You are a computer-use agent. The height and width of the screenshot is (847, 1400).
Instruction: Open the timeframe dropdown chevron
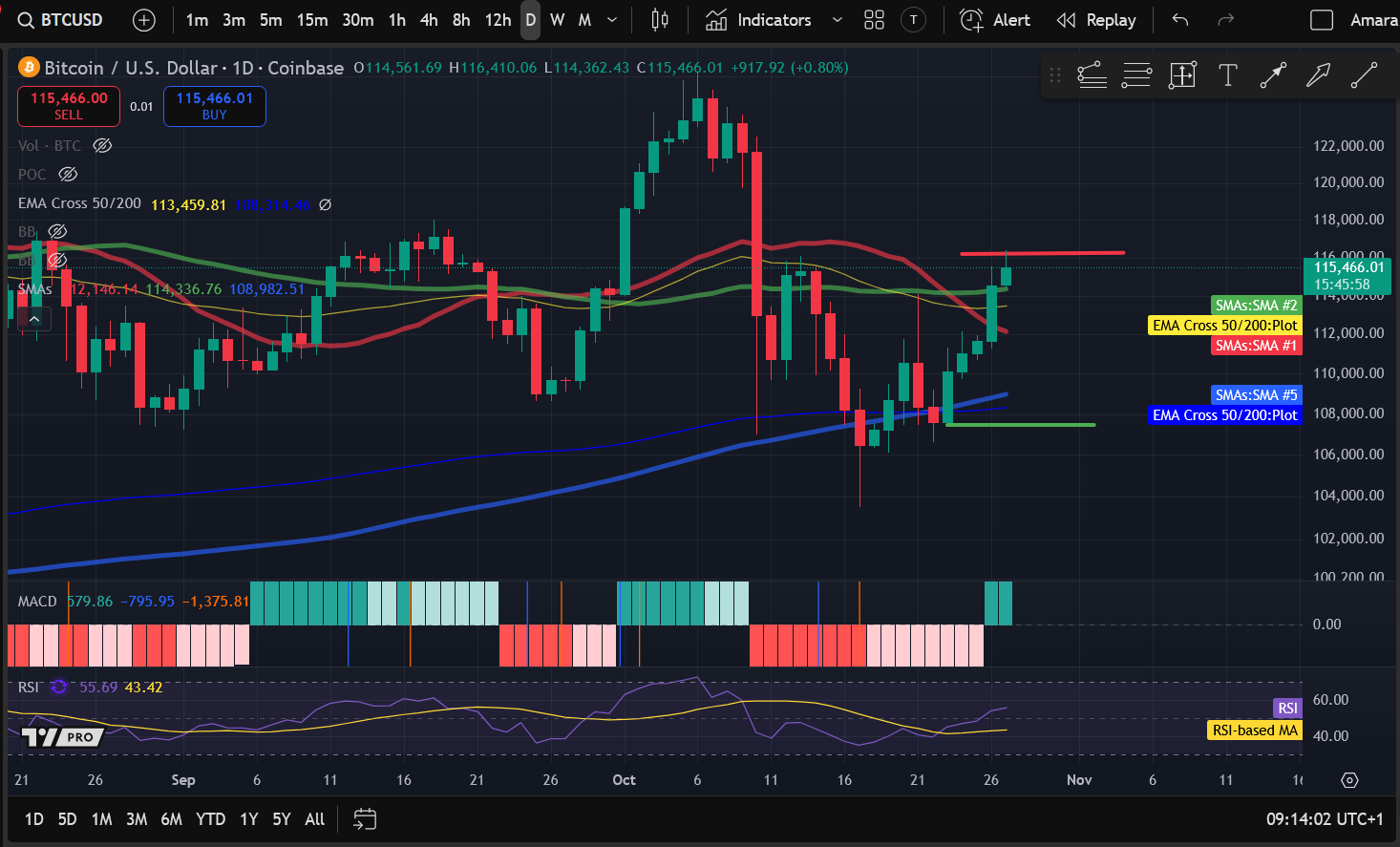coord(612,19)
